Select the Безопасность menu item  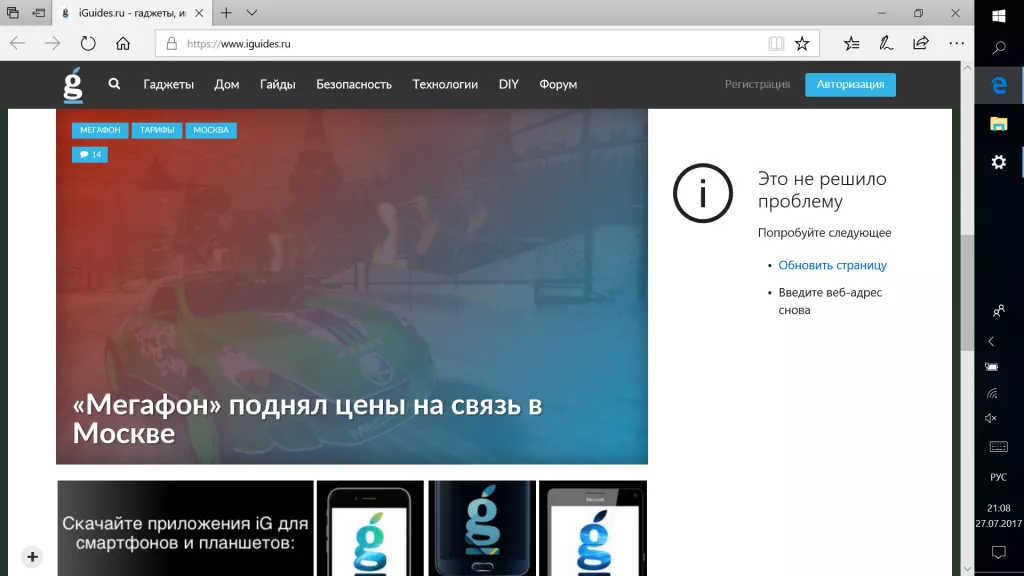pyautogui.click(x=352, y=84)
